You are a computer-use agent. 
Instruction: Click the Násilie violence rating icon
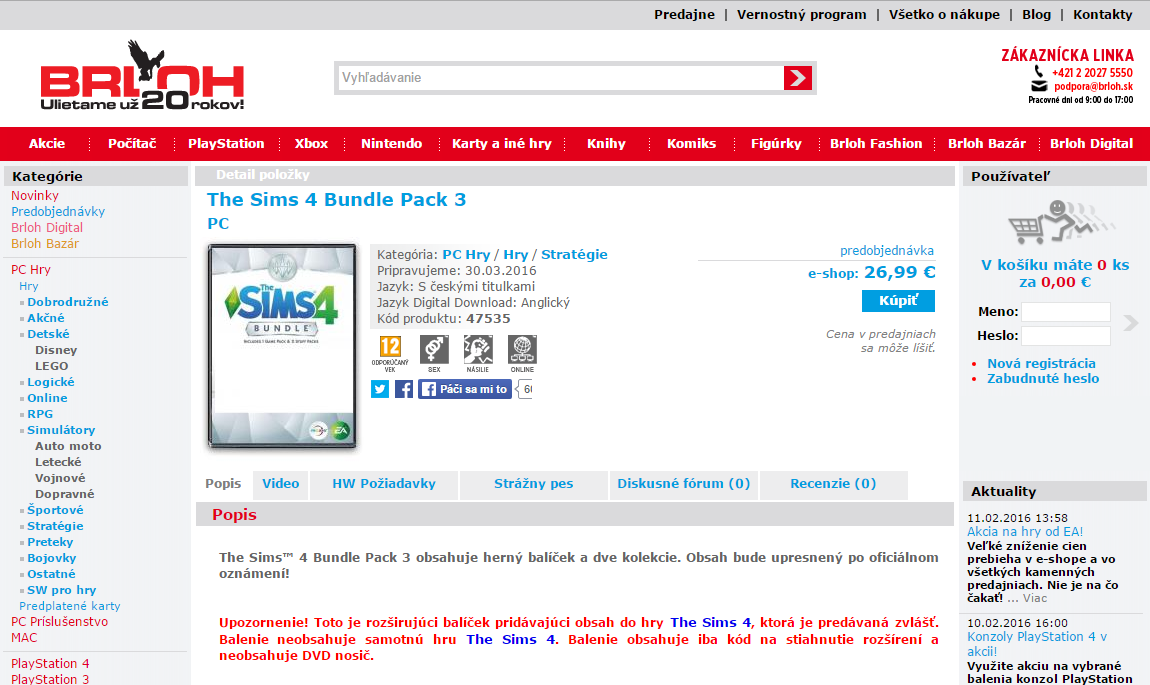coord(478,350)
